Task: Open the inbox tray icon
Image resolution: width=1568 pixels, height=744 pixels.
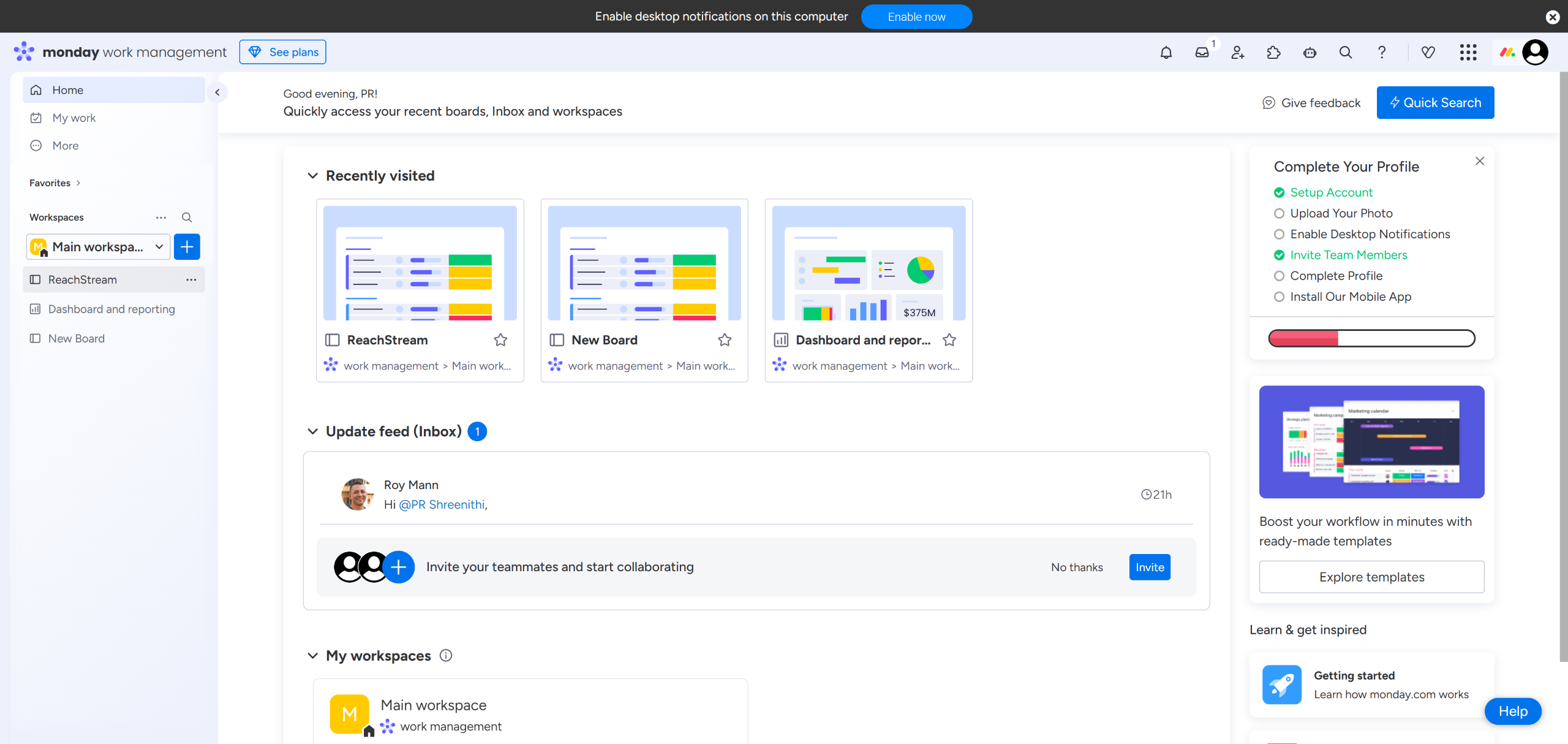Action: click(x=1202, y=53)
